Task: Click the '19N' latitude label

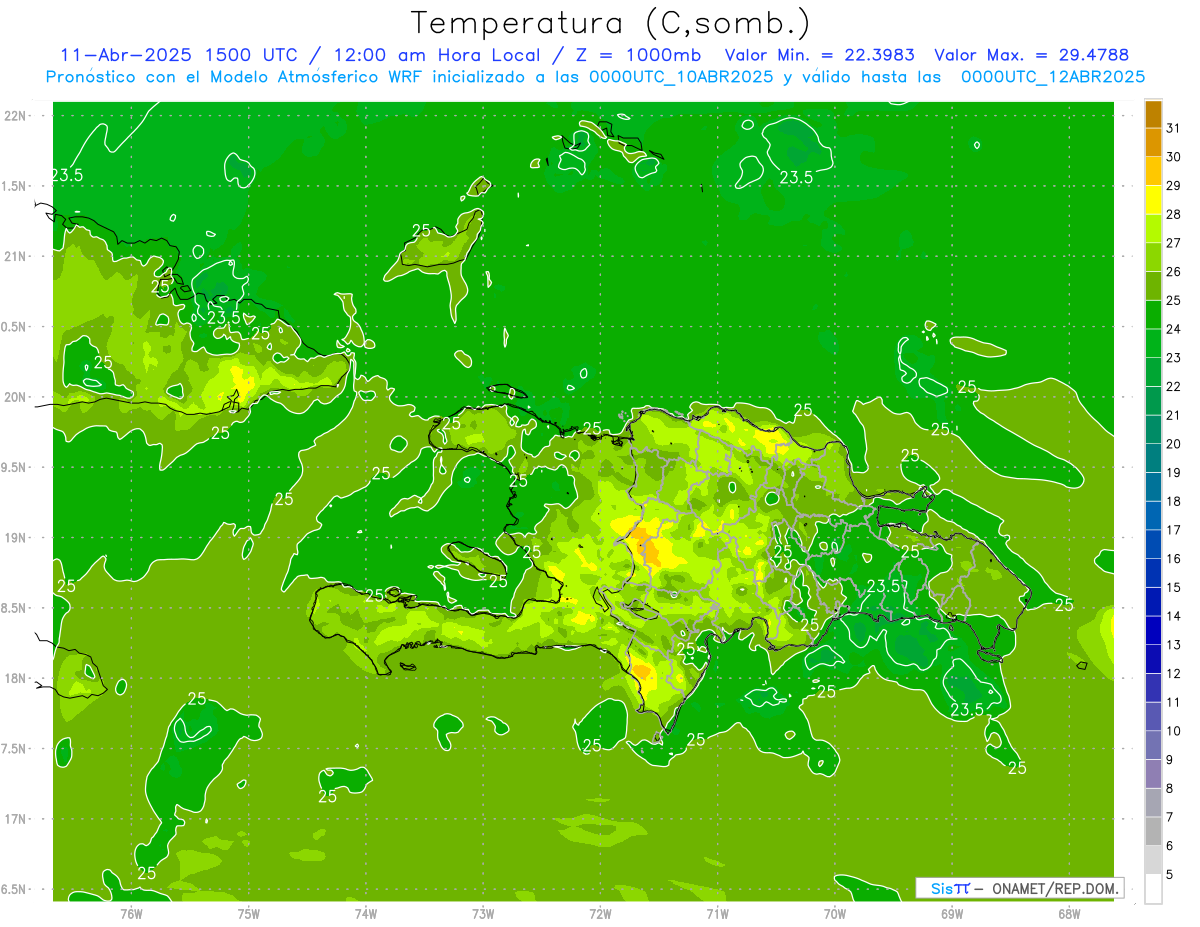Action: pyautogui.click(x=16, y=537)
